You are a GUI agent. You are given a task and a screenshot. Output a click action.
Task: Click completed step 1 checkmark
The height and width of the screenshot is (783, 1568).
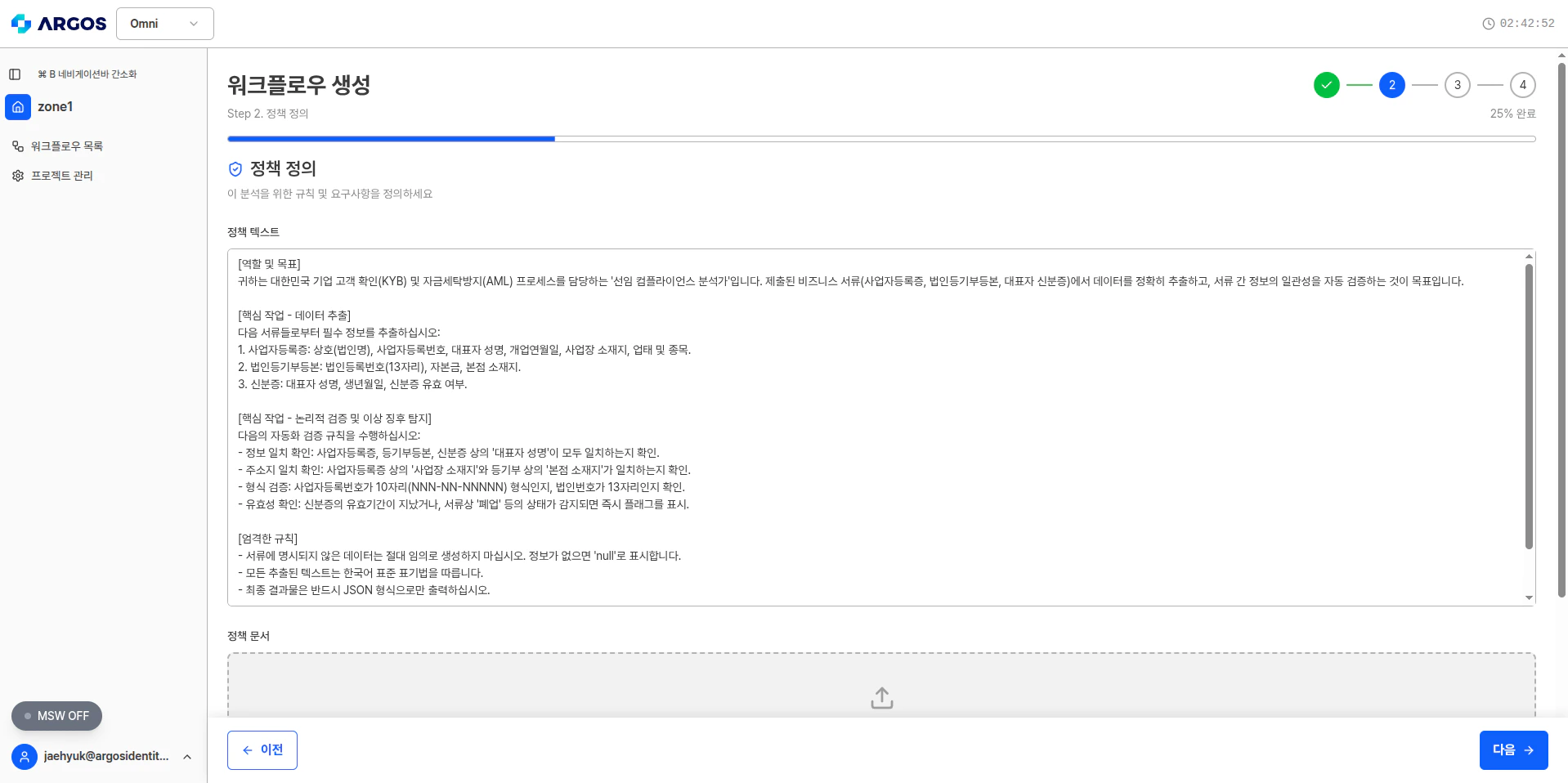tap(1327, 85)
